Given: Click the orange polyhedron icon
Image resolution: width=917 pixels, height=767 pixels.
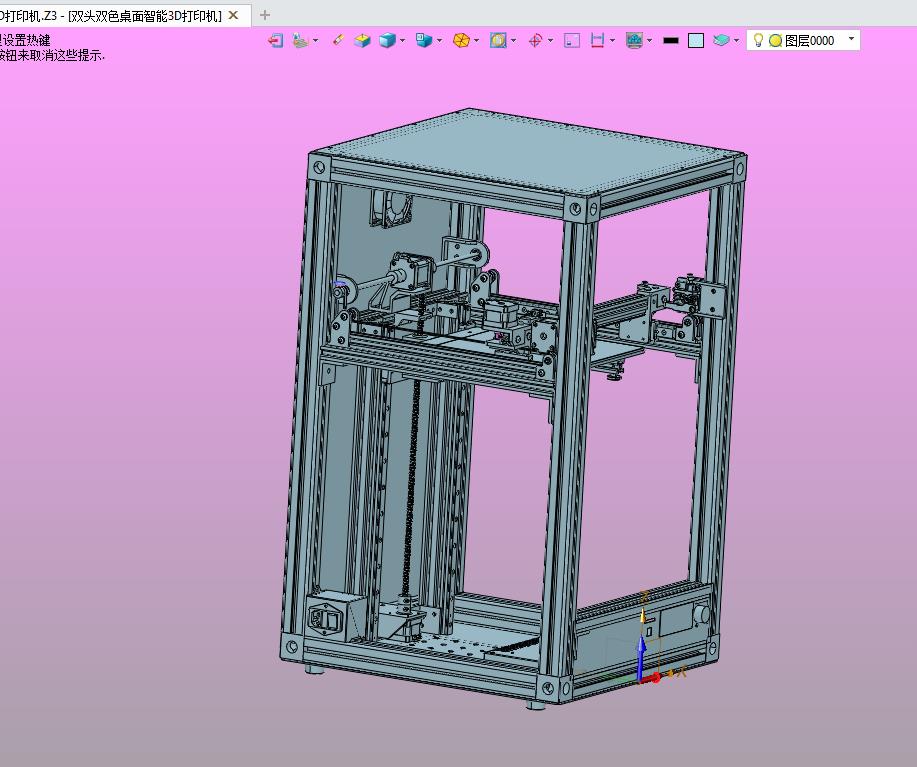Looking at the screenshot, I should point(461,40).
